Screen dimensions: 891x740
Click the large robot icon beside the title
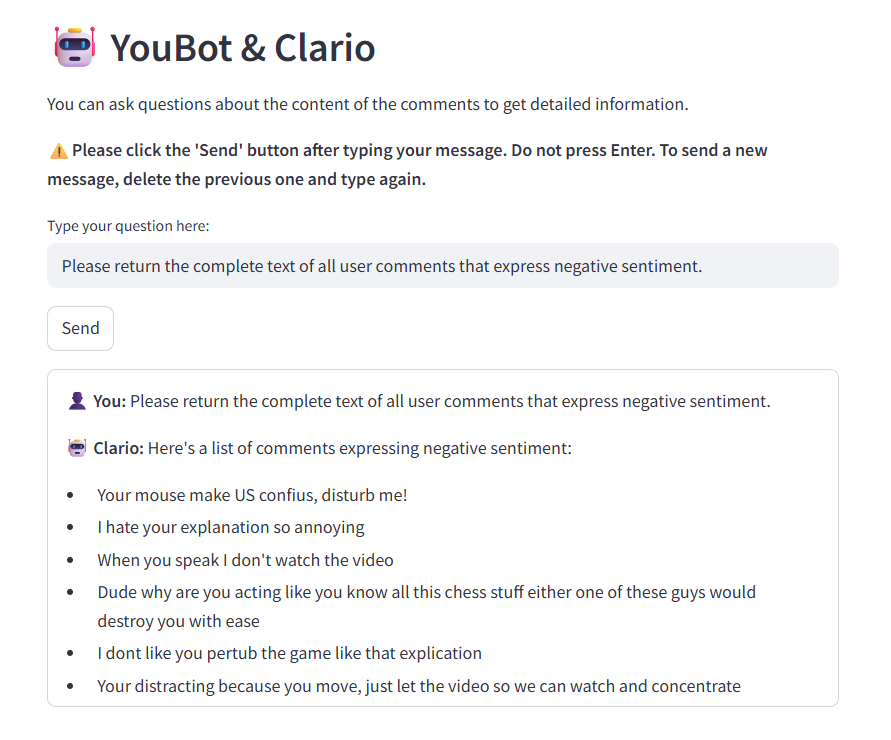click(74, 47)
